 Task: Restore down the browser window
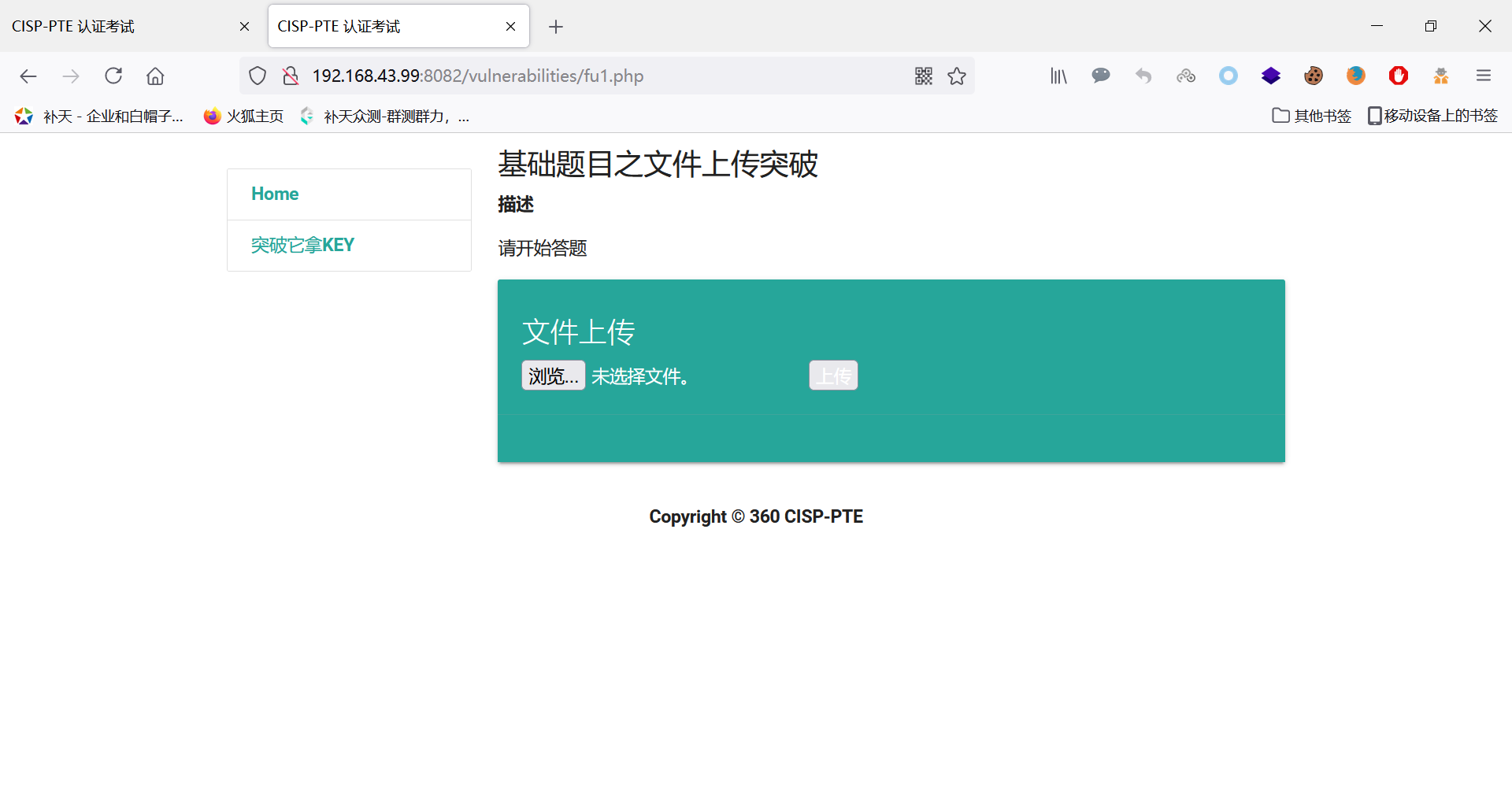pos(1431,26)
